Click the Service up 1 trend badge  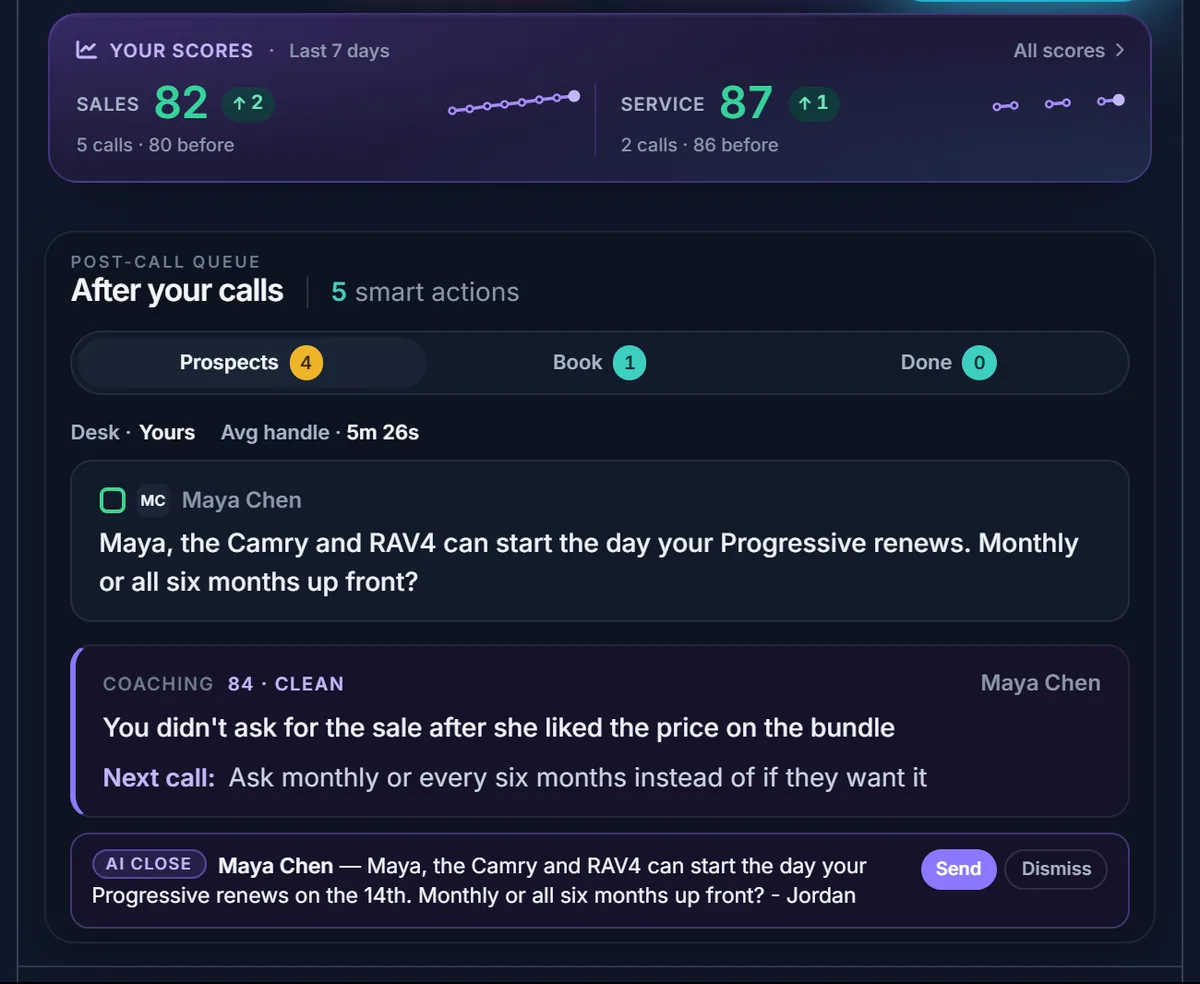(813, 103)
